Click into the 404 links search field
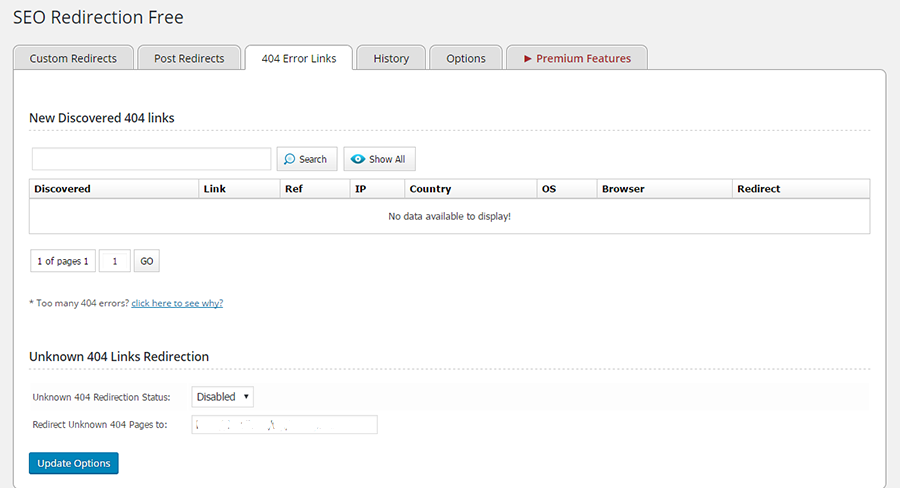 (152, 159)
